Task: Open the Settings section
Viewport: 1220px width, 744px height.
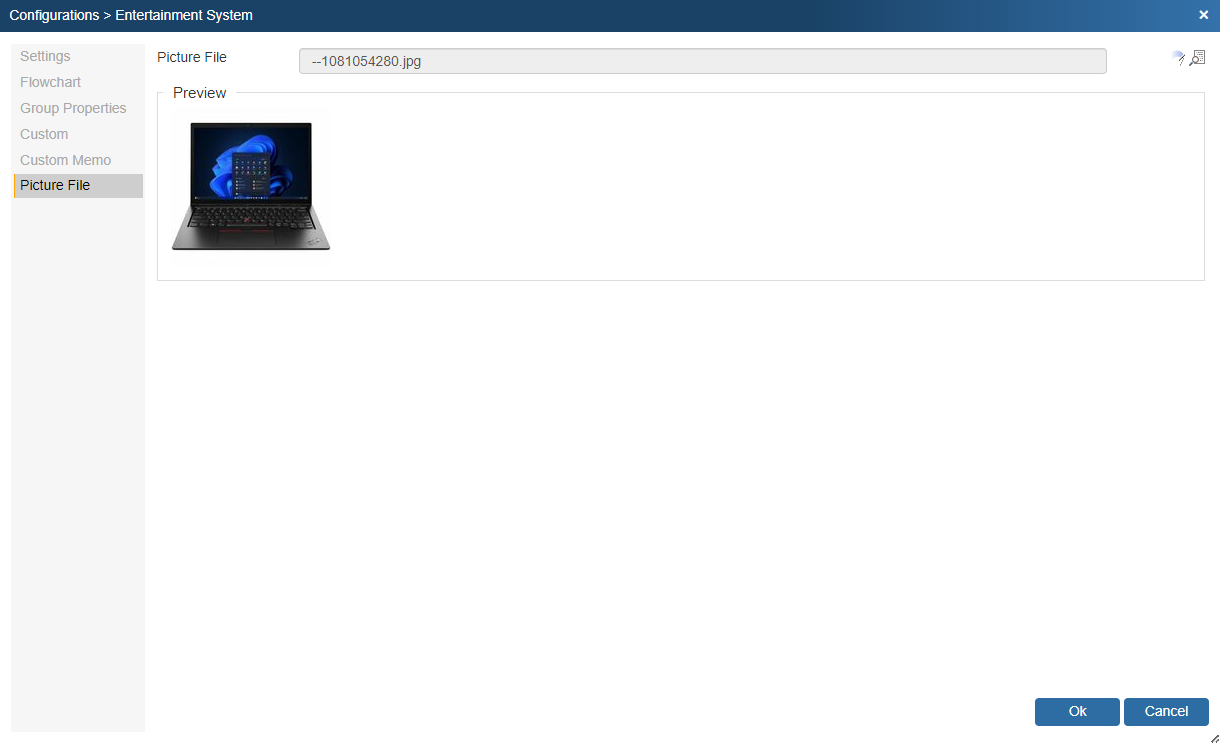Action: point(45,56)
